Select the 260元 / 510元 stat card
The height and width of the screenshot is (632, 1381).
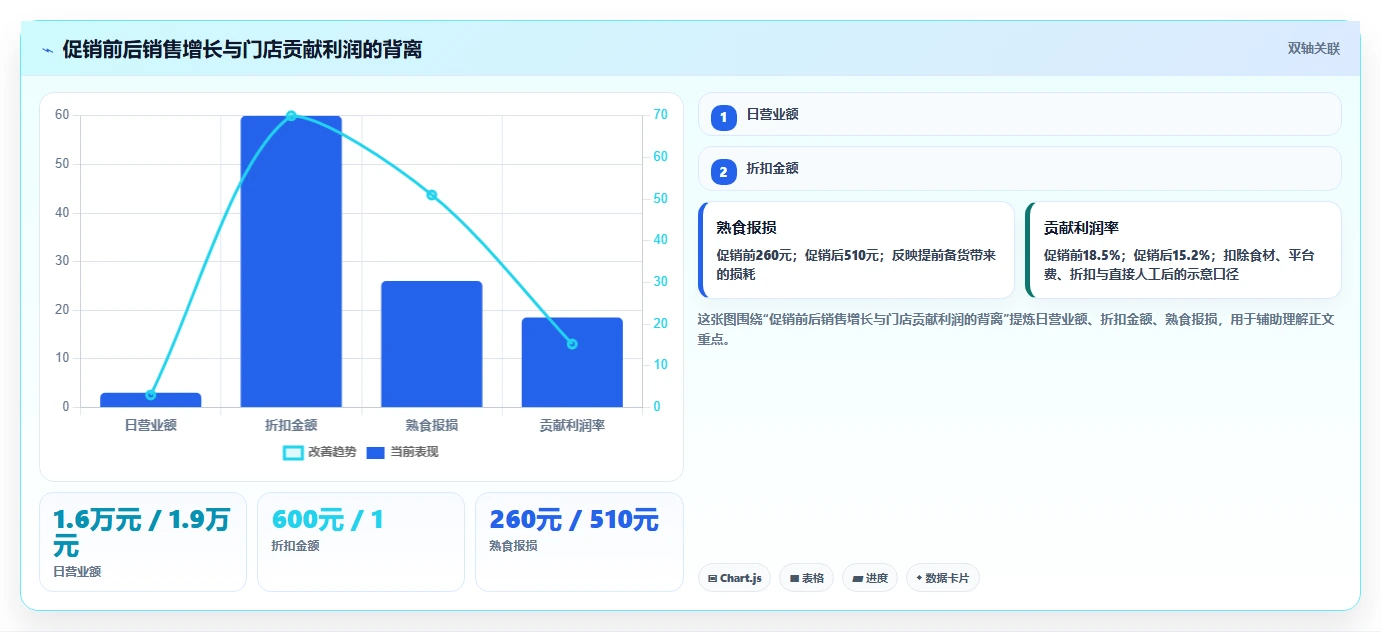579,542
